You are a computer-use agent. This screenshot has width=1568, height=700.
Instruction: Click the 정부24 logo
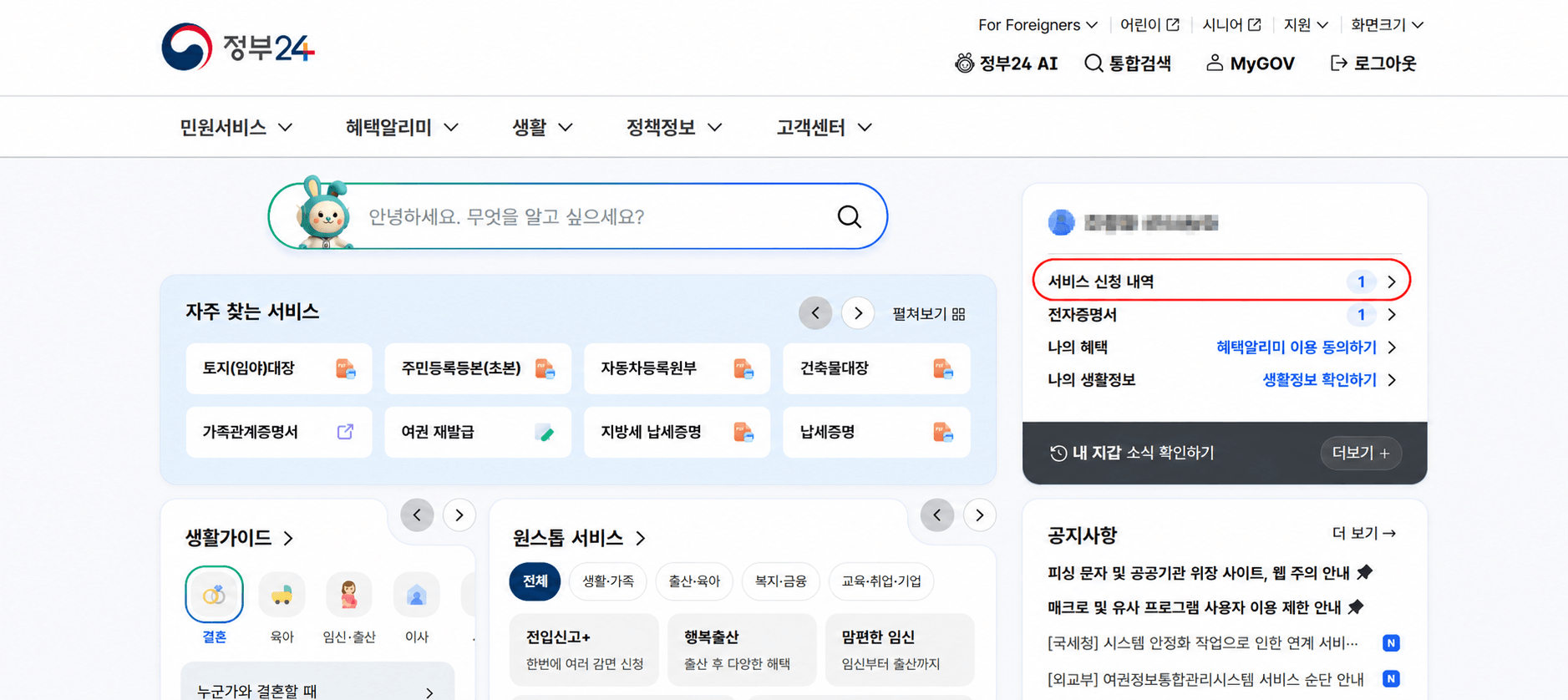[x=238, y=47]
